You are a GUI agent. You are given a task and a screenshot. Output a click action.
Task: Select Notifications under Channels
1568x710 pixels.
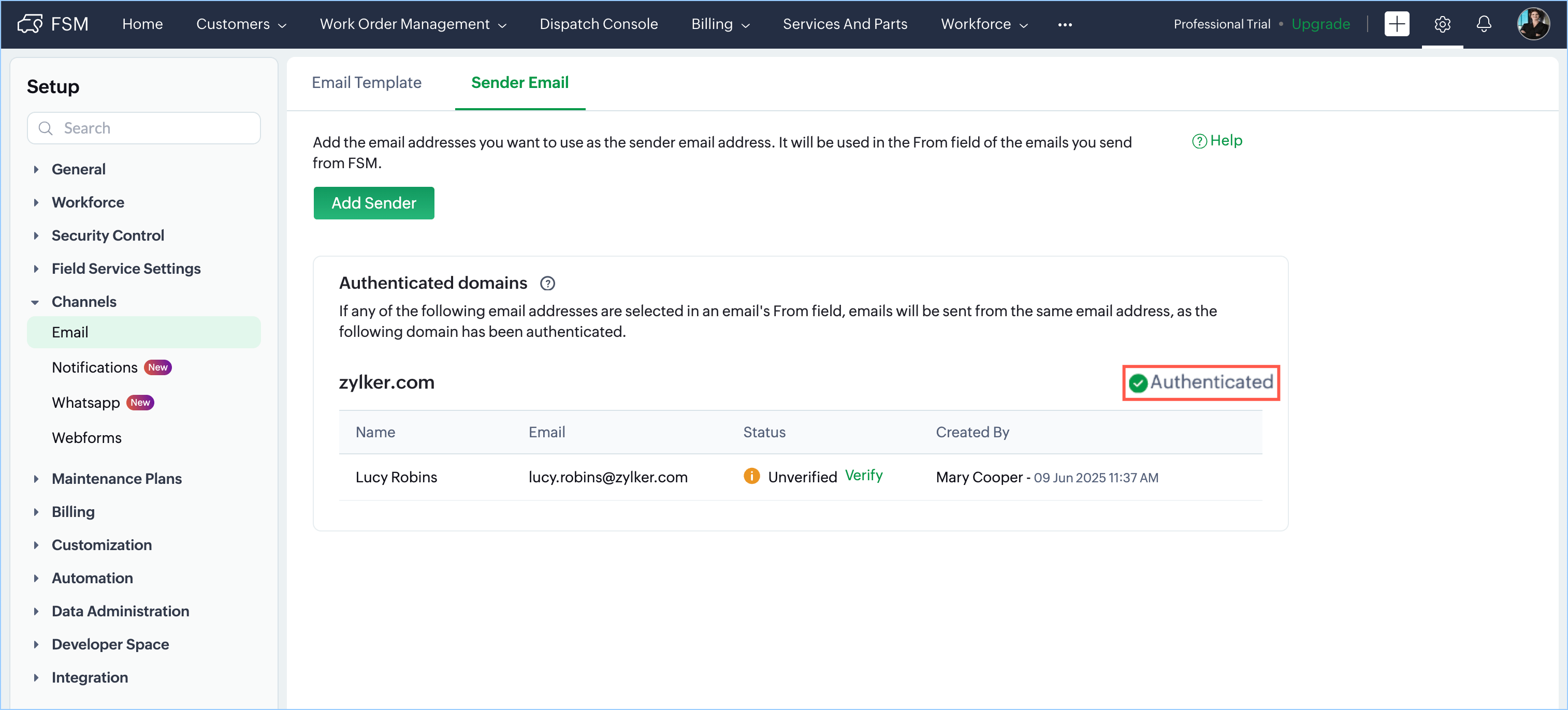(94, 367)
